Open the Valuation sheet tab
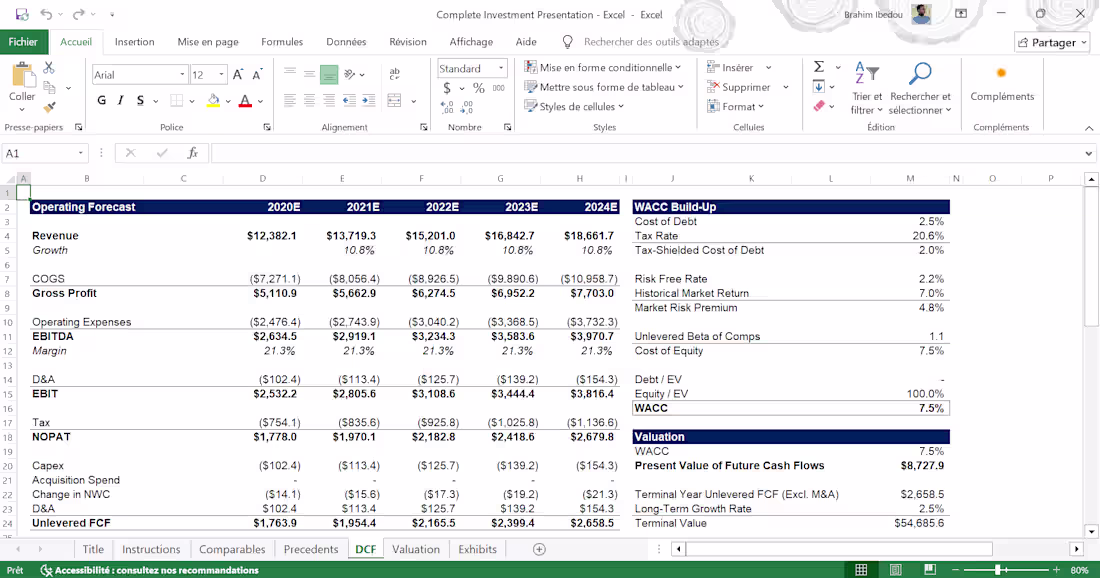The height and width of the screenshot is (578, 1100). coord(415,549)
